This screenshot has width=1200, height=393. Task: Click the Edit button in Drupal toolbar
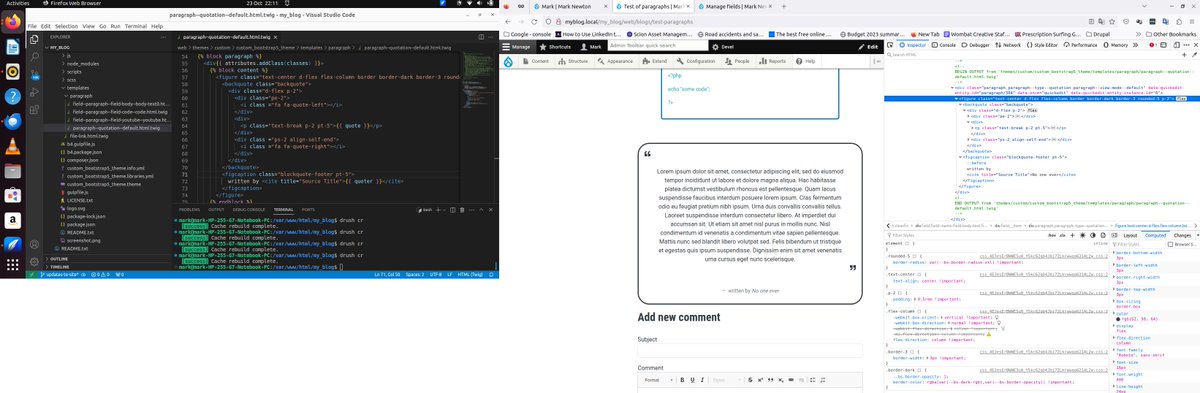pyautogui.click(x=868, y=46)
